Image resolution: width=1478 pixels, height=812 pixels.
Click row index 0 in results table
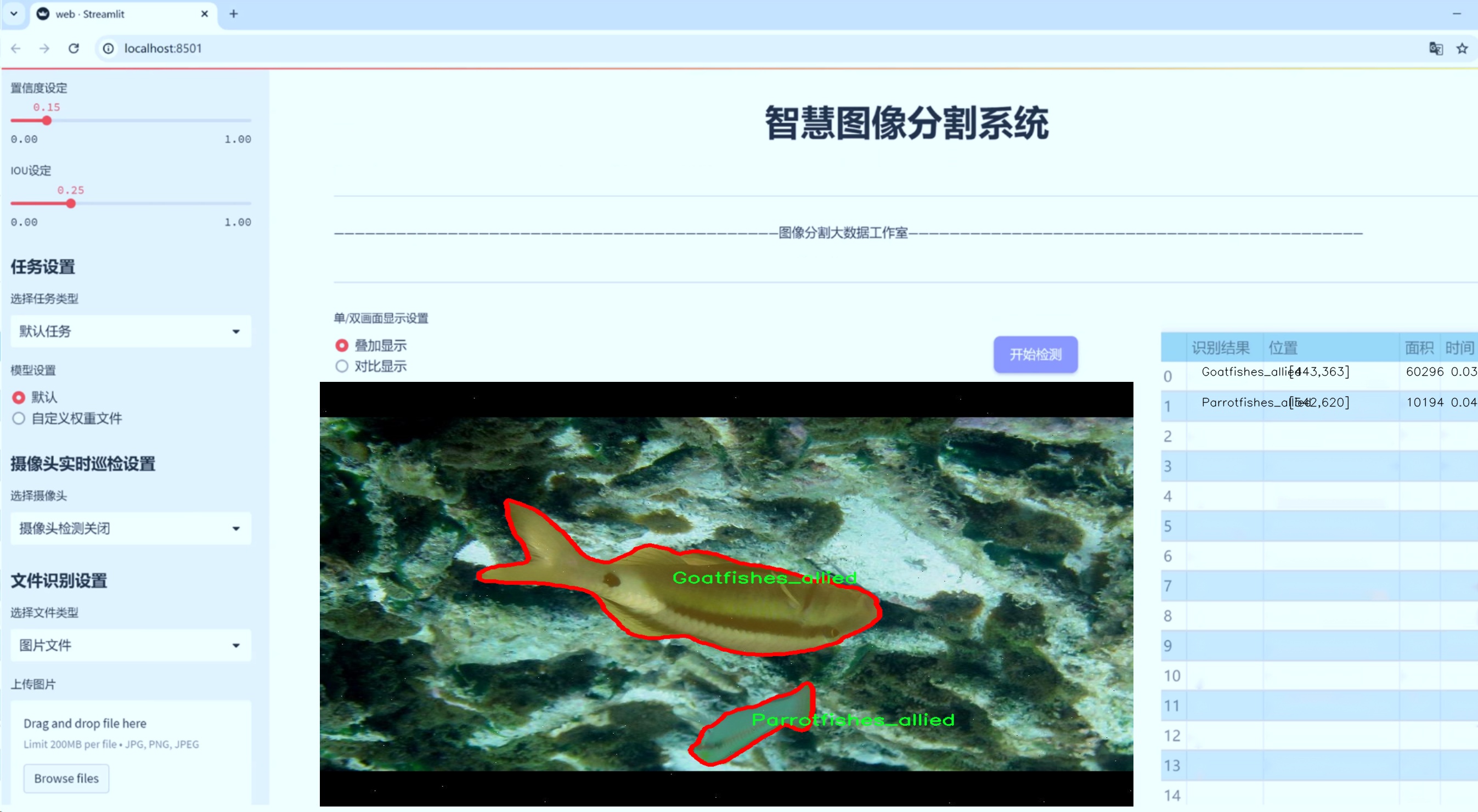(x=1167, y=376)
